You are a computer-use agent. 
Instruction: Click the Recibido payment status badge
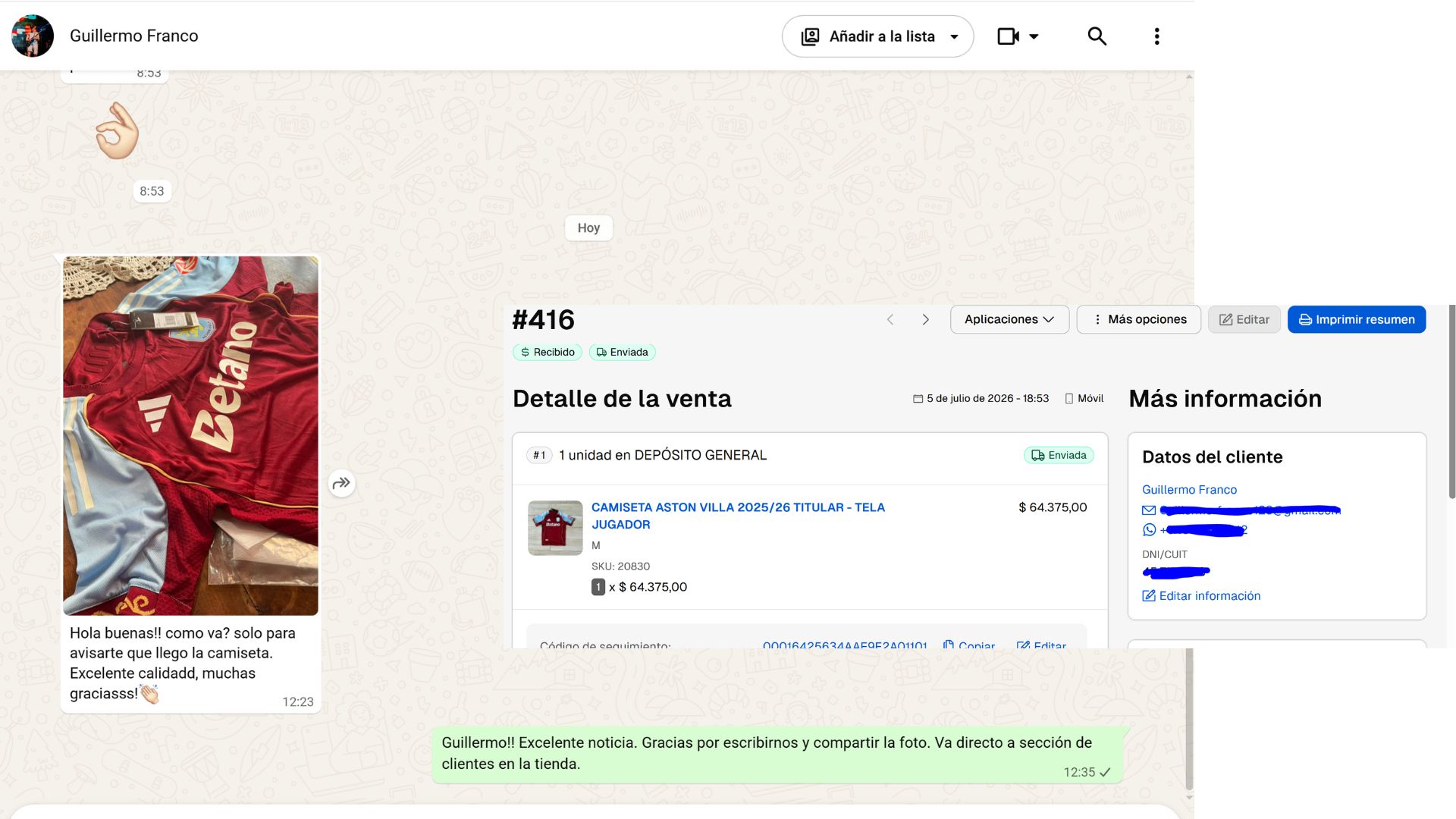pos(548,352)
